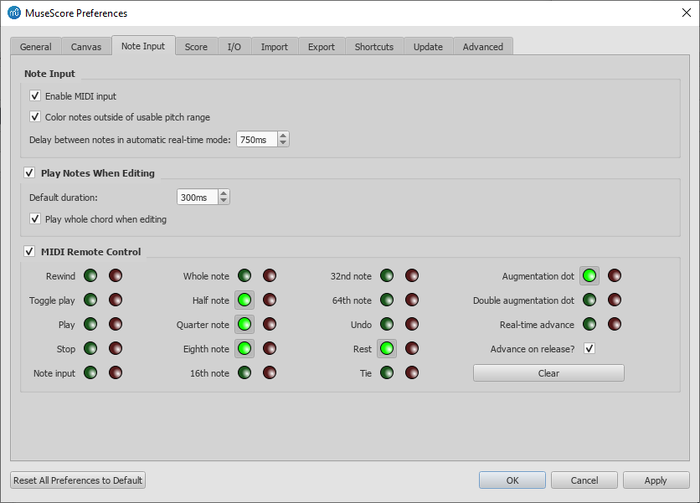Toggle the MIDI Remote Control group checkbox
Screen dimensions: 700x503
point(29,252)
